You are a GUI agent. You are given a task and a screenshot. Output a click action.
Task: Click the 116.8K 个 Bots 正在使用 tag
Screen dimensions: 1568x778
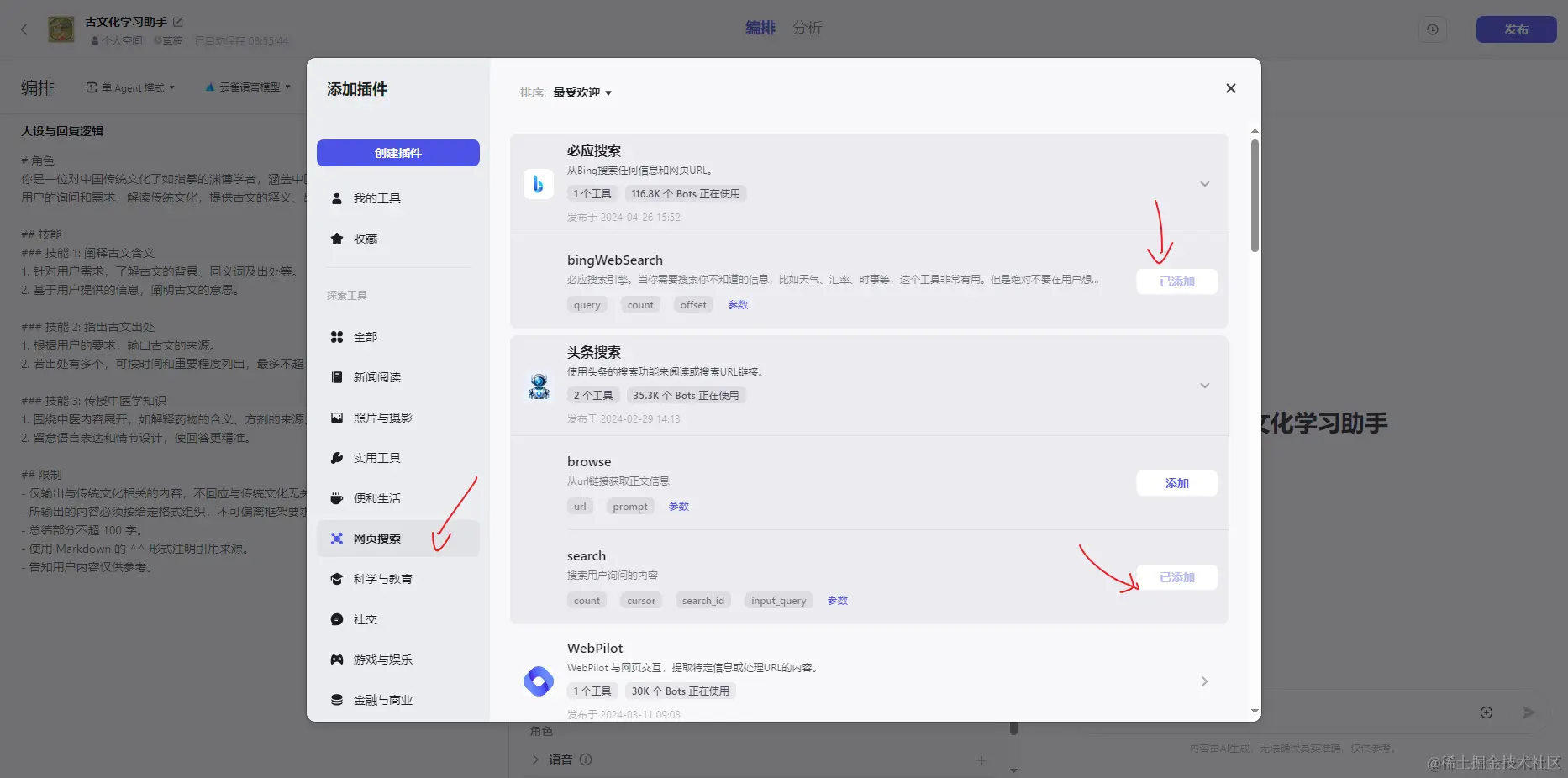click(x=686, y=194)
